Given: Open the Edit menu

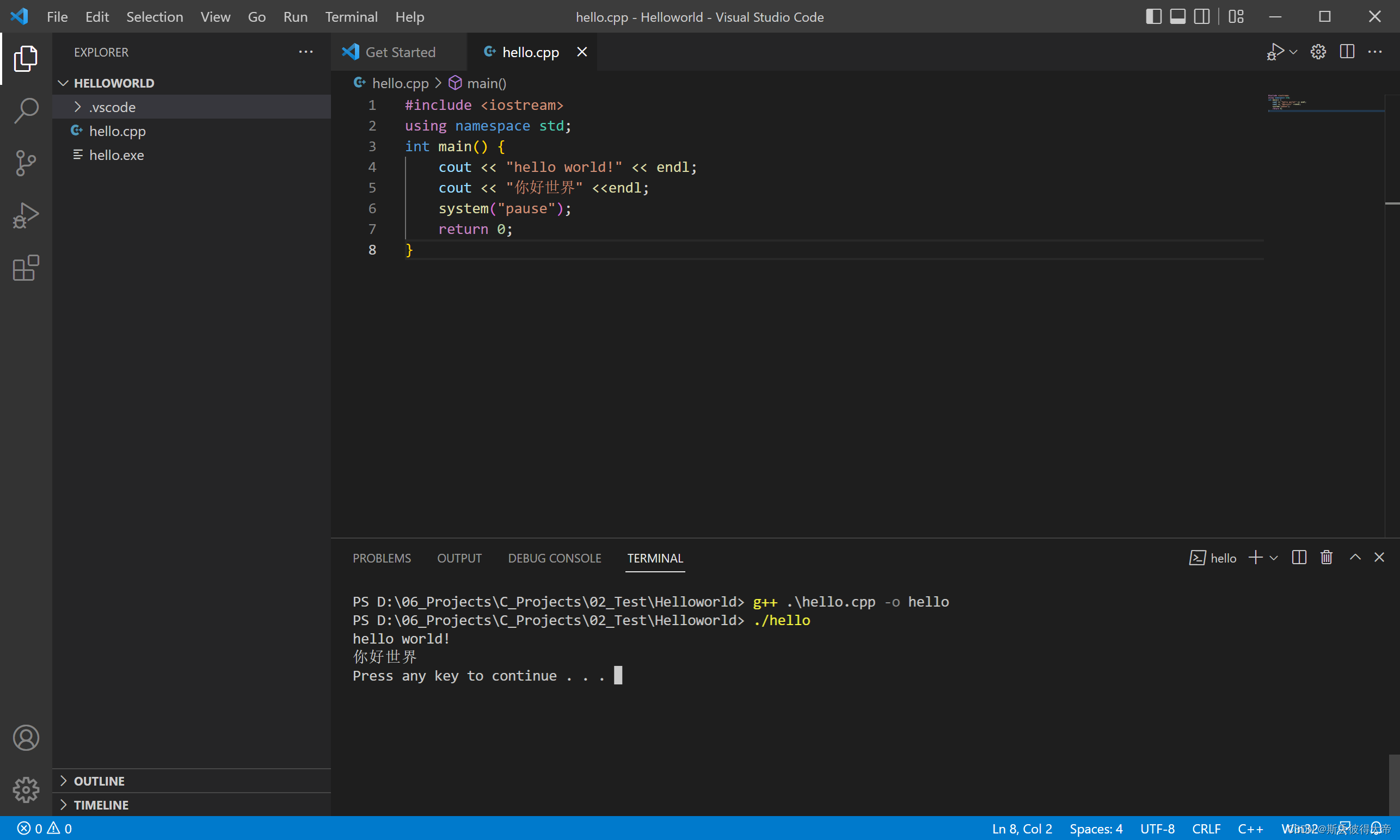Looking at the screenshot, I should [x=97, y=16].
